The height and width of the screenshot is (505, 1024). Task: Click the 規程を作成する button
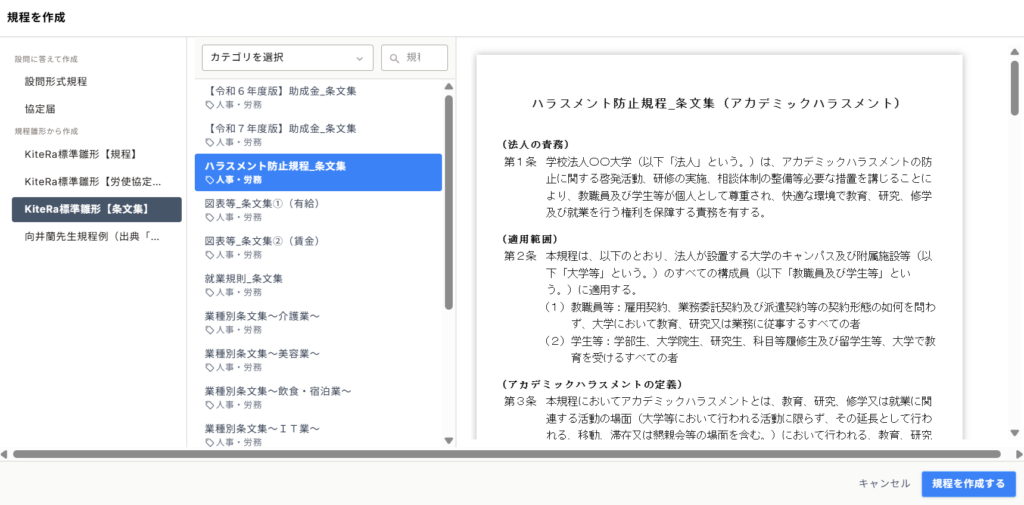[968, 484]
